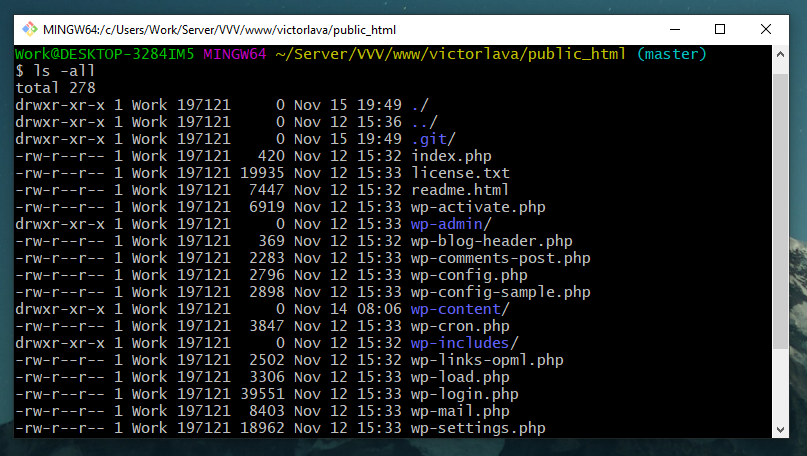Viewport: 807px width, 456px height.
Task: Click file size '18962' of wp-settings.php
Action: point(262,428)
